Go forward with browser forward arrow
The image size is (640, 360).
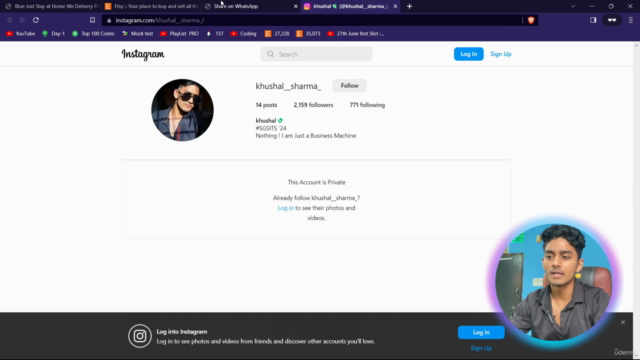22,20
